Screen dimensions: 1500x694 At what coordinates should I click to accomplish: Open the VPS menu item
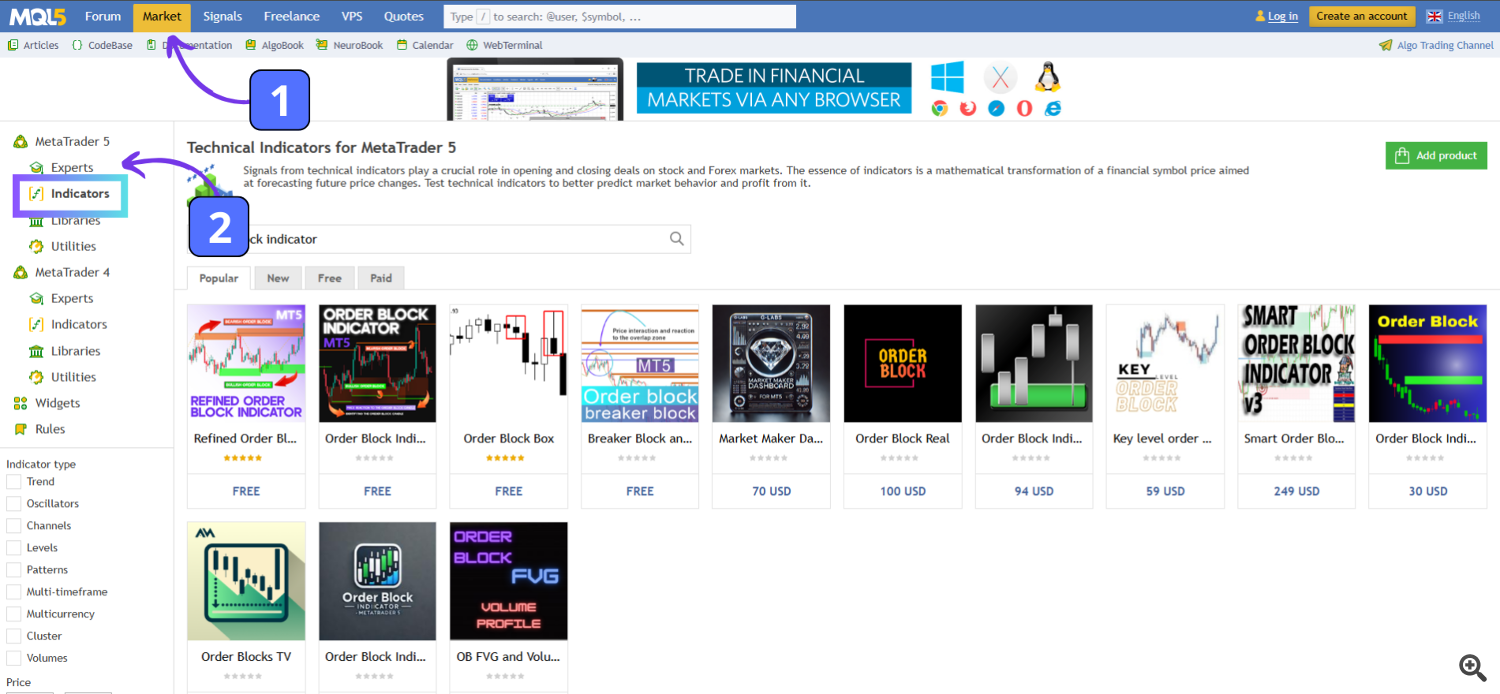[x=352, y=16]
